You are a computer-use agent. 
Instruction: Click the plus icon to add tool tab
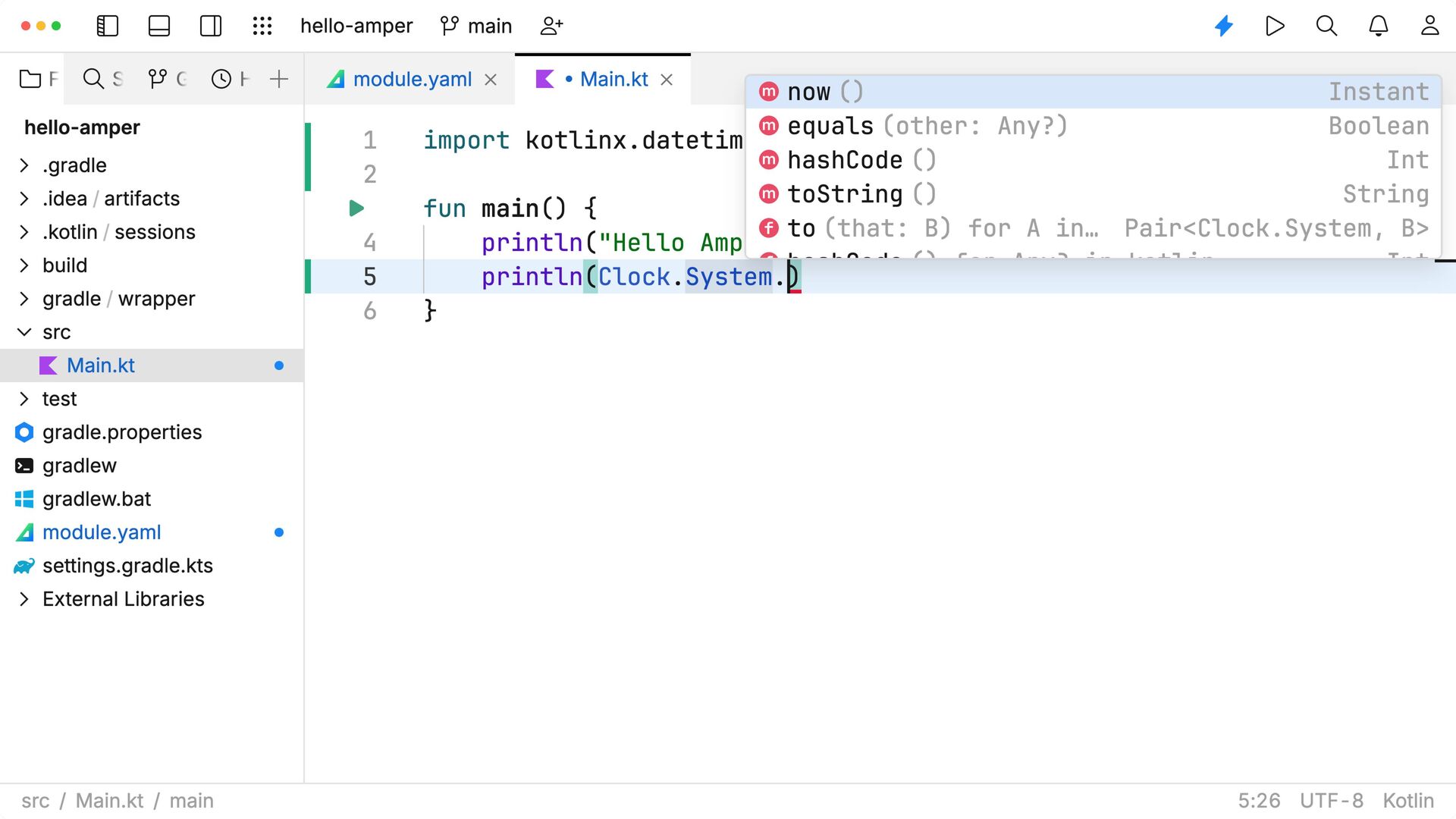(279, 79)
